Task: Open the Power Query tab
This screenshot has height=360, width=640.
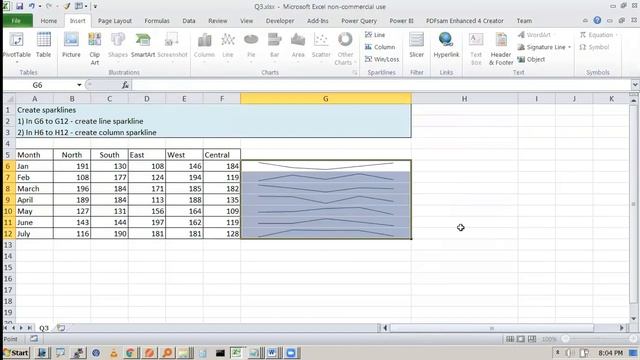Action: pos(359,21)
